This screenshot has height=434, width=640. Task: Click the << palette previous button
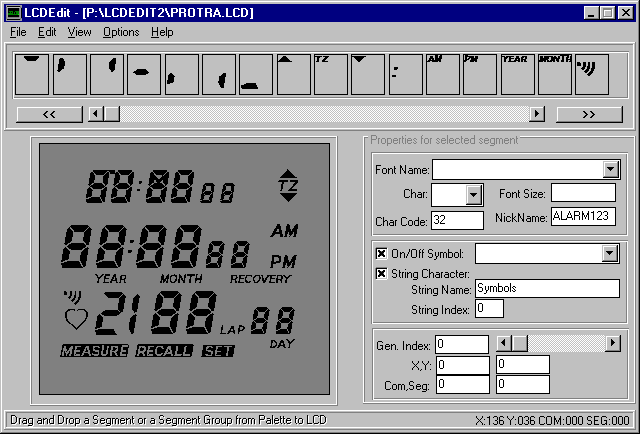pos(49,114)
